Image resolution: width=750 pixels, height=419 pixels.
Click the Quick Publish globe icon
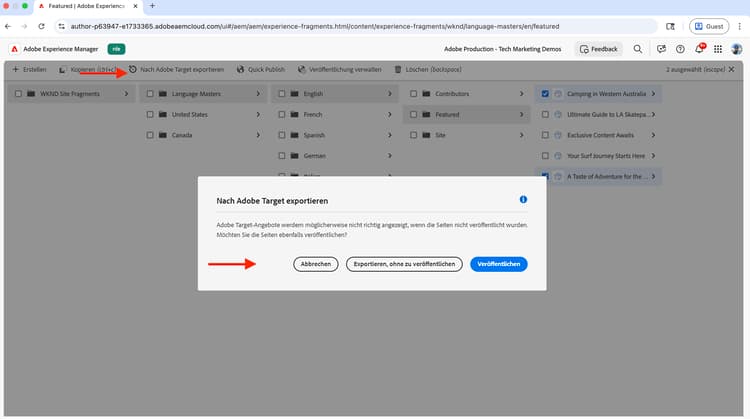click(x=240, y=69)
